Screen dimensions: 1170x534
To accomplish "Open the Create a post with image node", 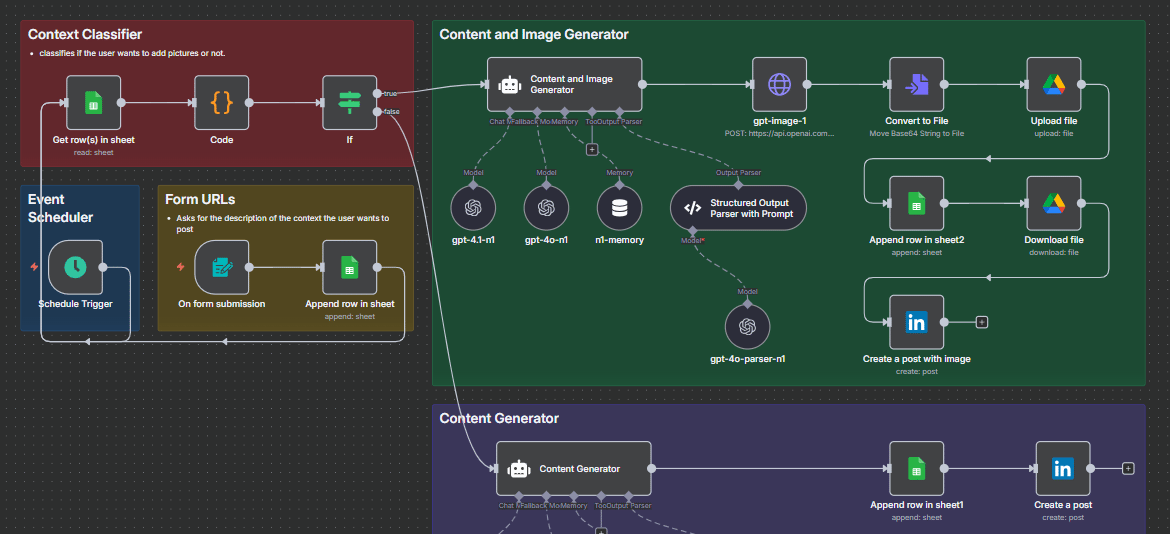I will click(916, 322).
